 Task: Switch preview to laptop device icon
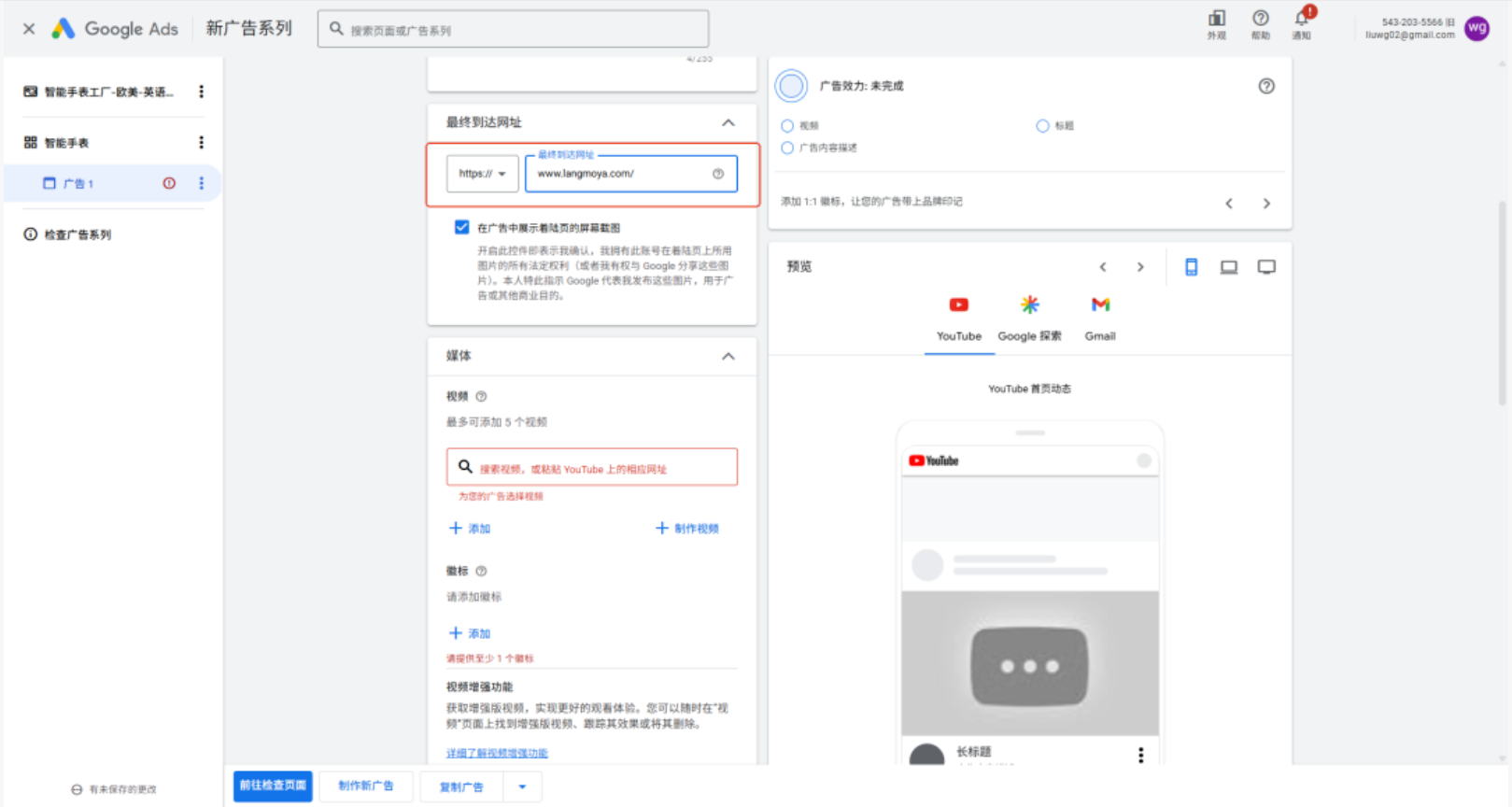tap(1228, 267)
